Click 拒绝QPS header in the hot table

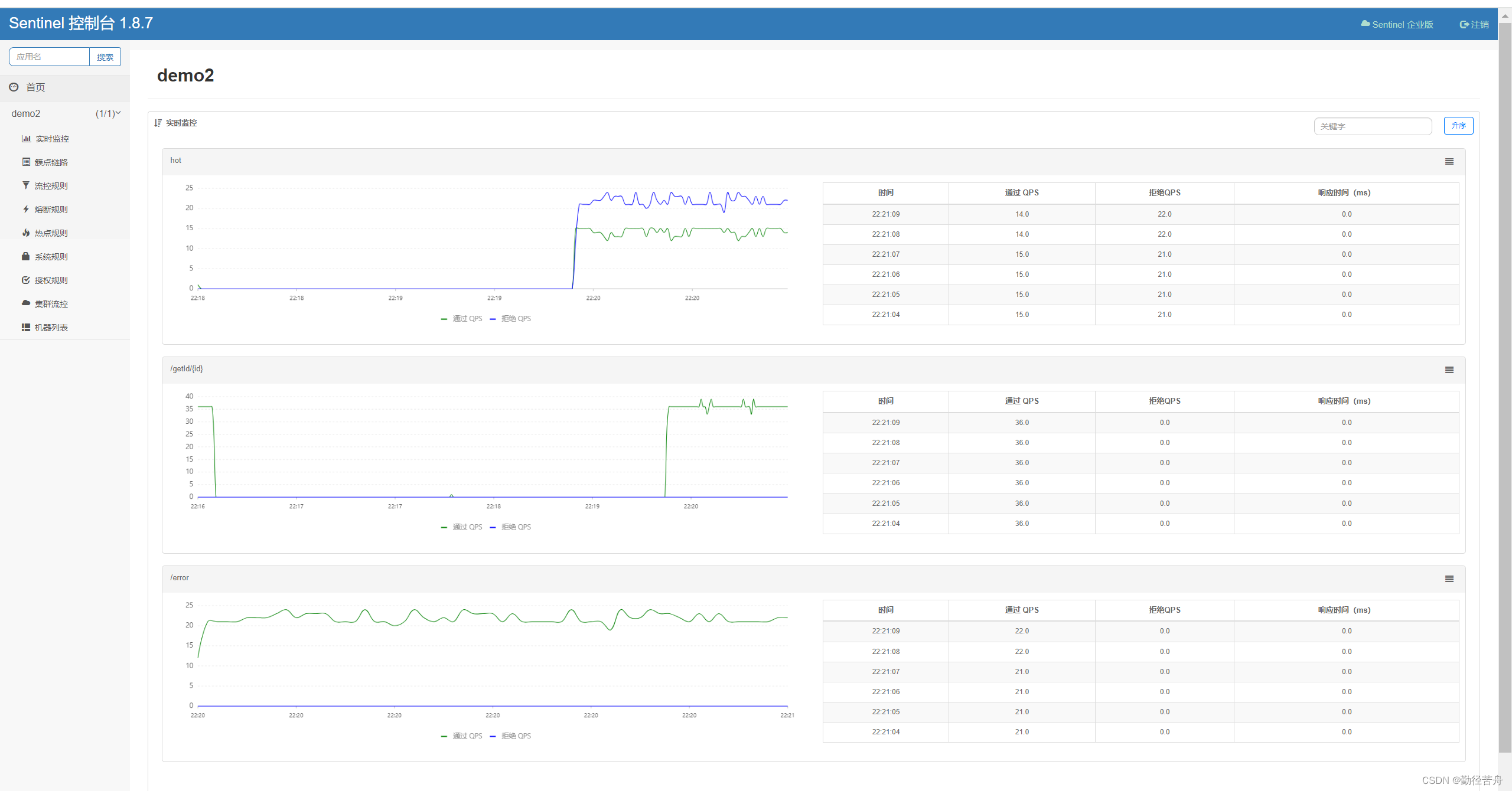click(x=1164, y=193)
